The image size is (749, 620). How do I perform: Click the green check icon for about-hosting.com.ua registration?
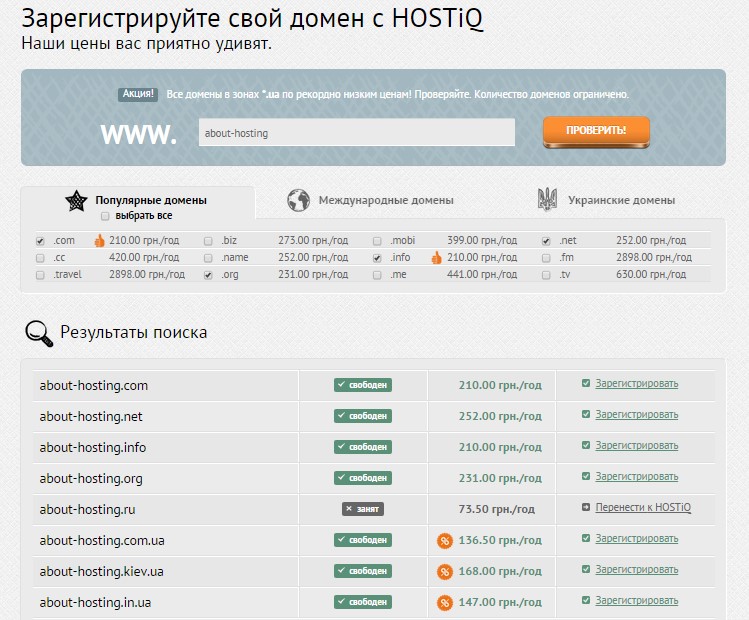pos(586,538)
